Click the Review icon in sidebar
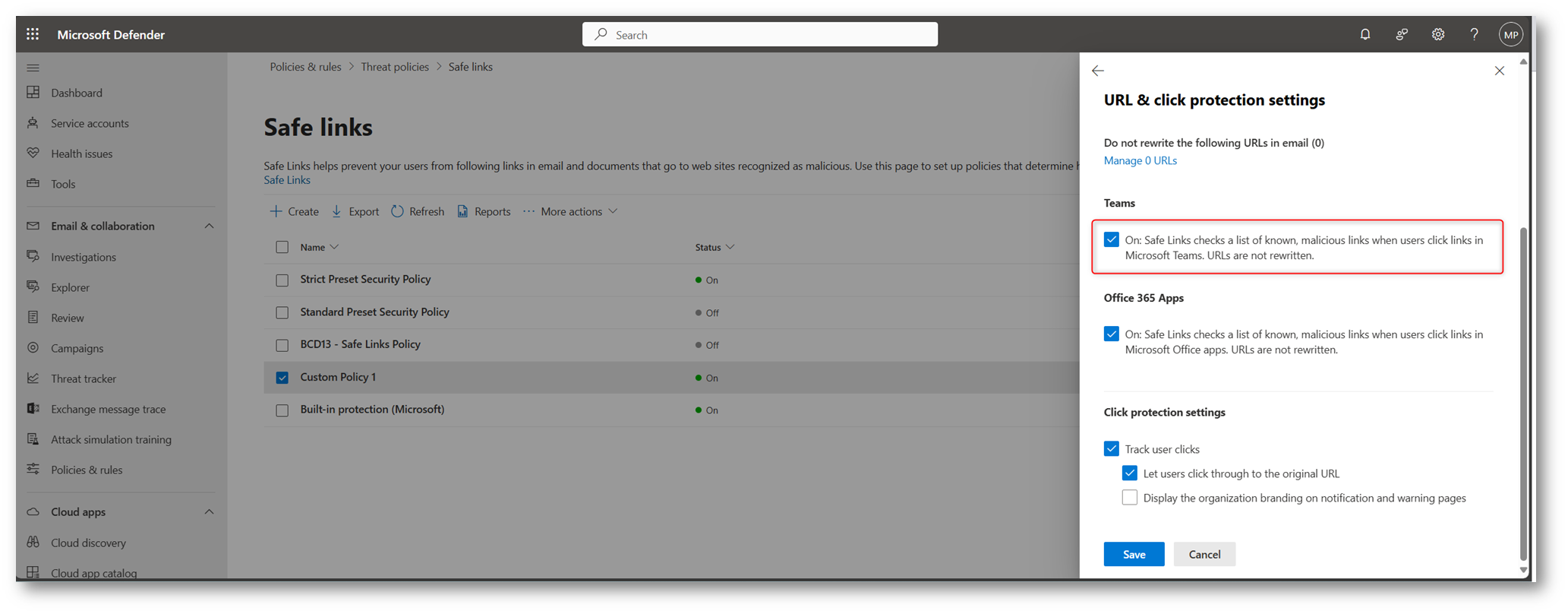 tap(33, 317)
